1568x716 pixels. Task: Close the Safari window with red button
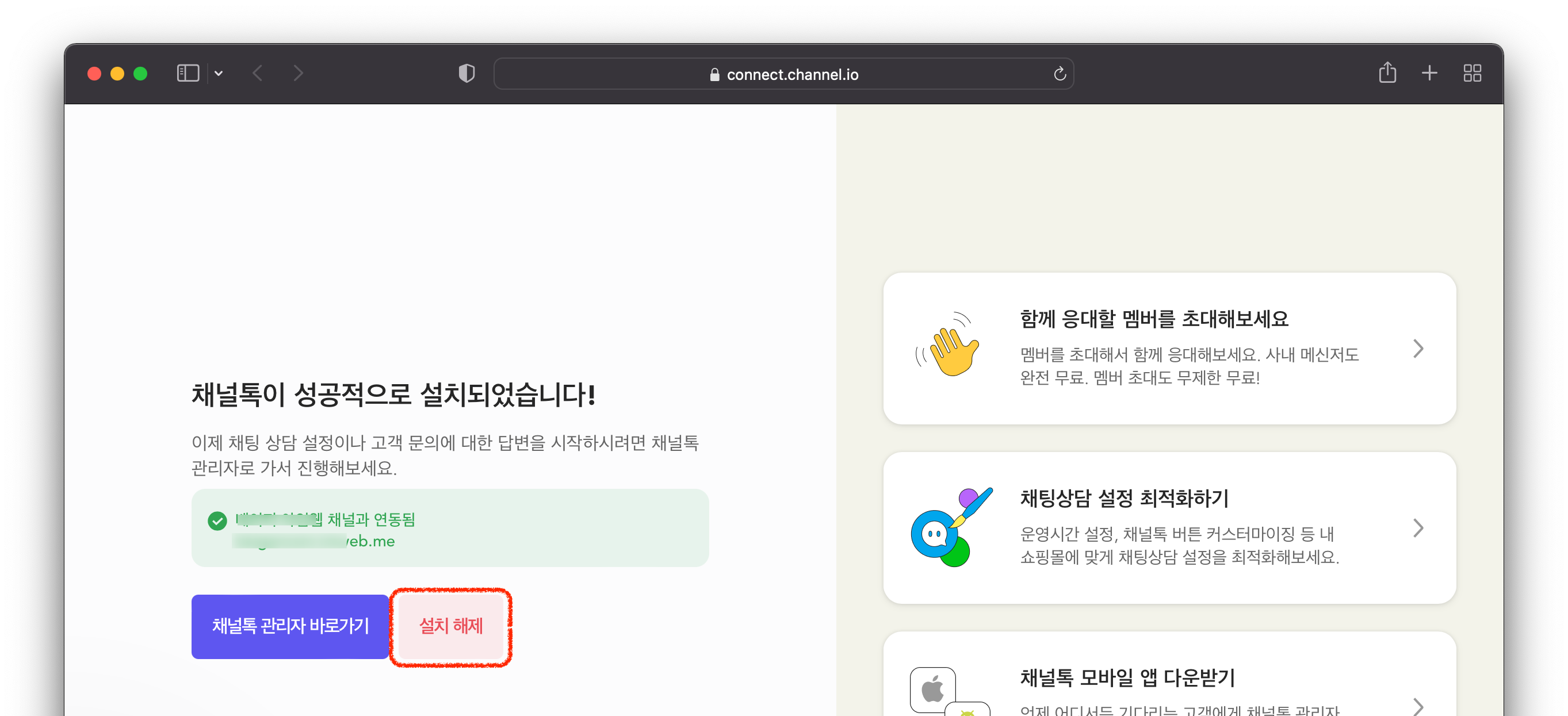click(94, 74)
